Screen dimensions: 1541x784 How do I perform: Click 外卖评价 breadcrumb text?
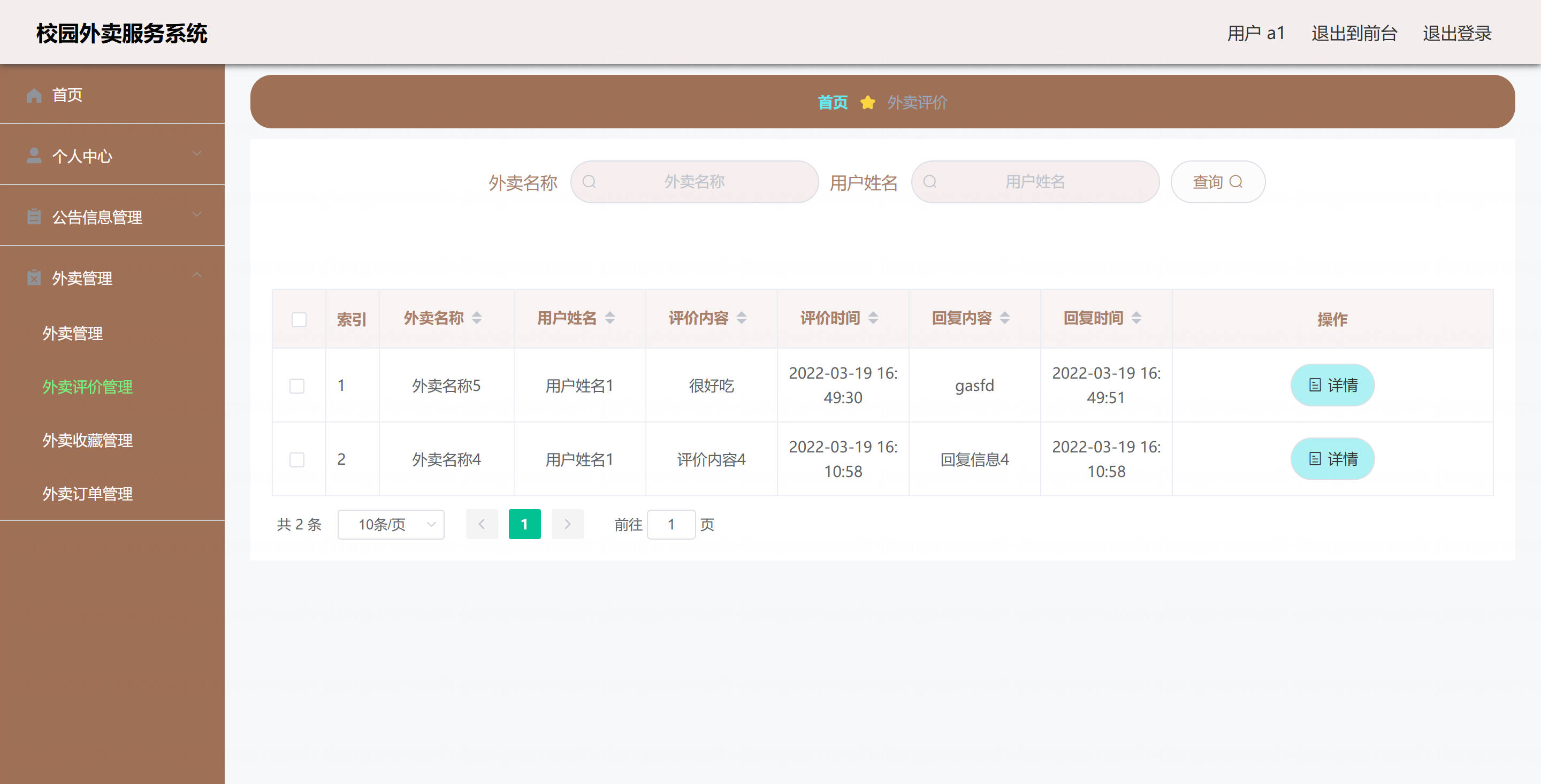(x=917, y=103)
